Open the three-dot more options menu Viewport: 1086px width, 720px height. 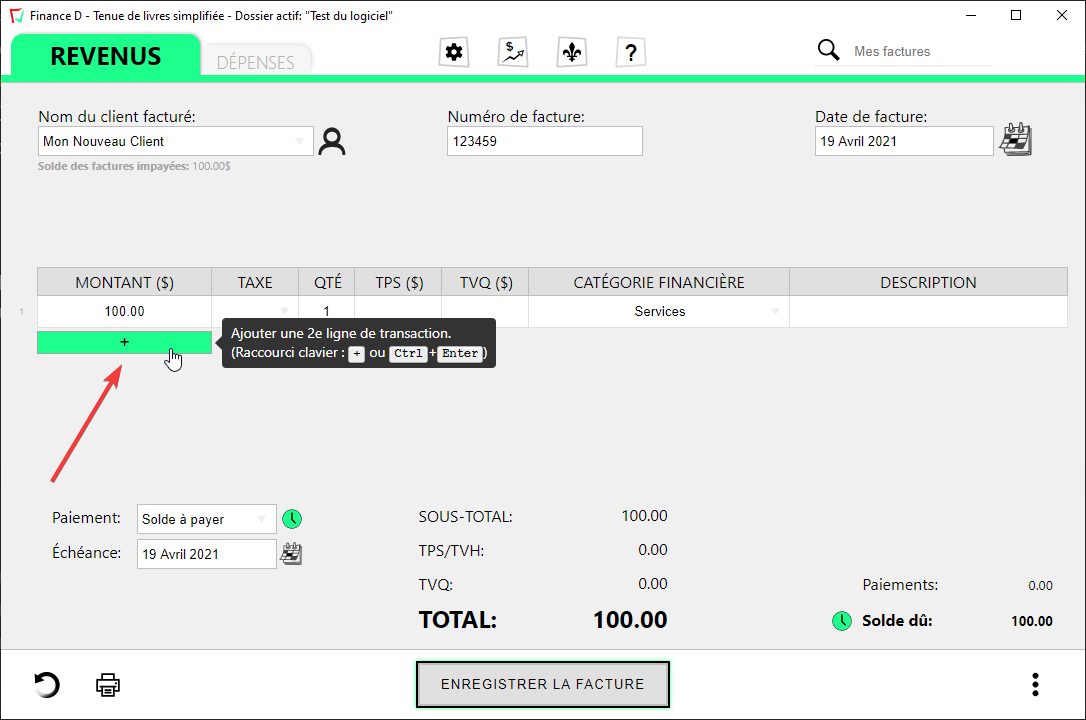click(x=1035, y=685)
